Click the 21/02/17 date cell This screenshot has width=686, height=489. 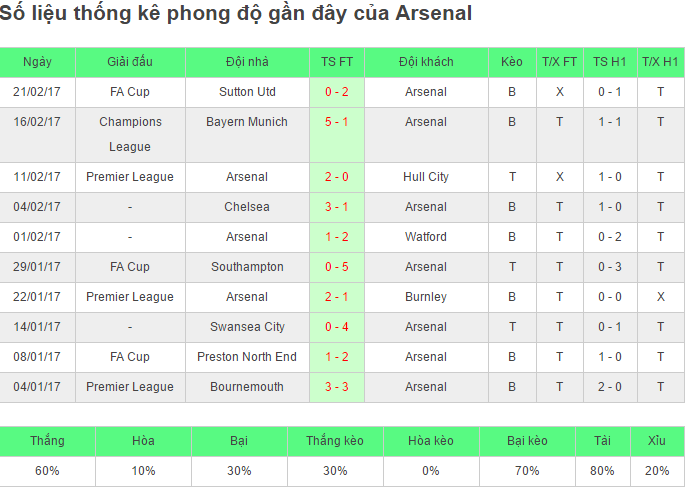(37, 92)
